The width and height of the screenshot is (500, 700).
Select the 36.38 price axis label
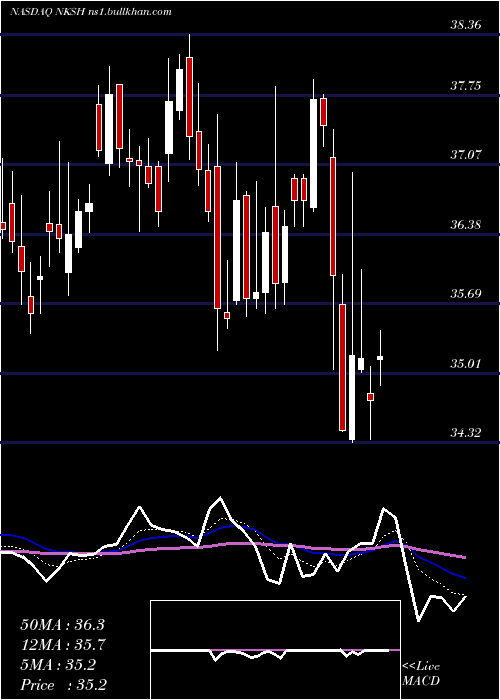(x=466, y=224)
